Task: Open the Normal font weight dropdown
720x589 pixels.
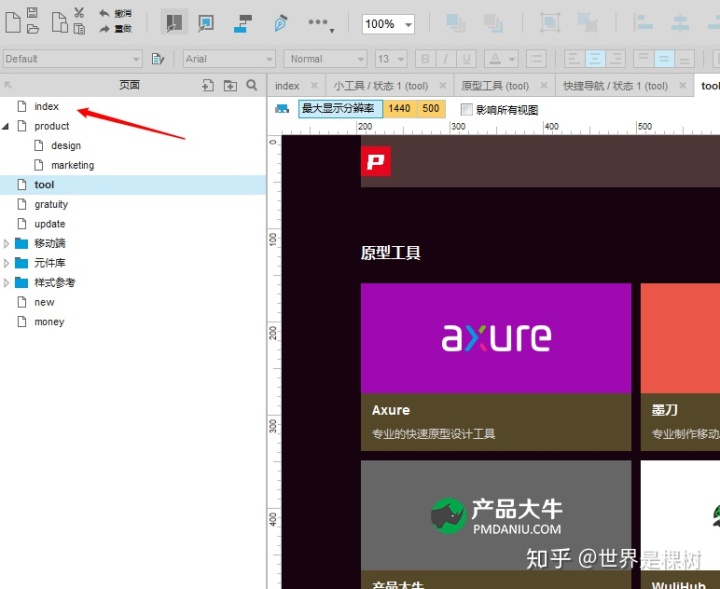Action: click(x=325, y=59)
